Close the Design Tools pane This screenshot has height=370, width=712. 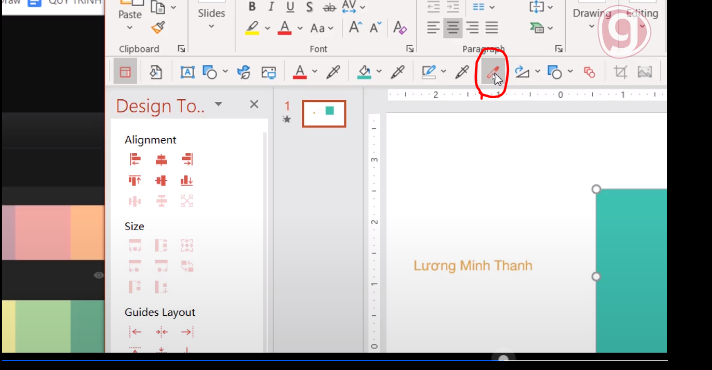(x=254, y=104)
